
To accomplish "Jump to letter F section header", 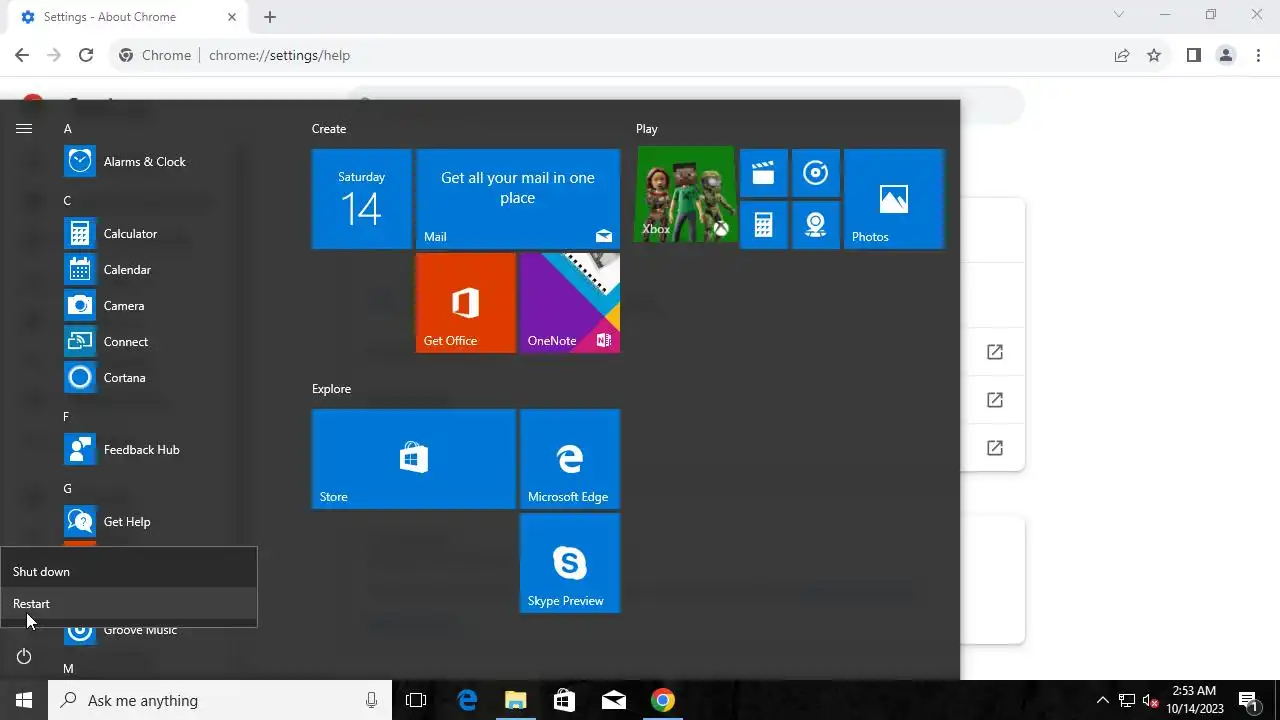I will pos(67,417).
